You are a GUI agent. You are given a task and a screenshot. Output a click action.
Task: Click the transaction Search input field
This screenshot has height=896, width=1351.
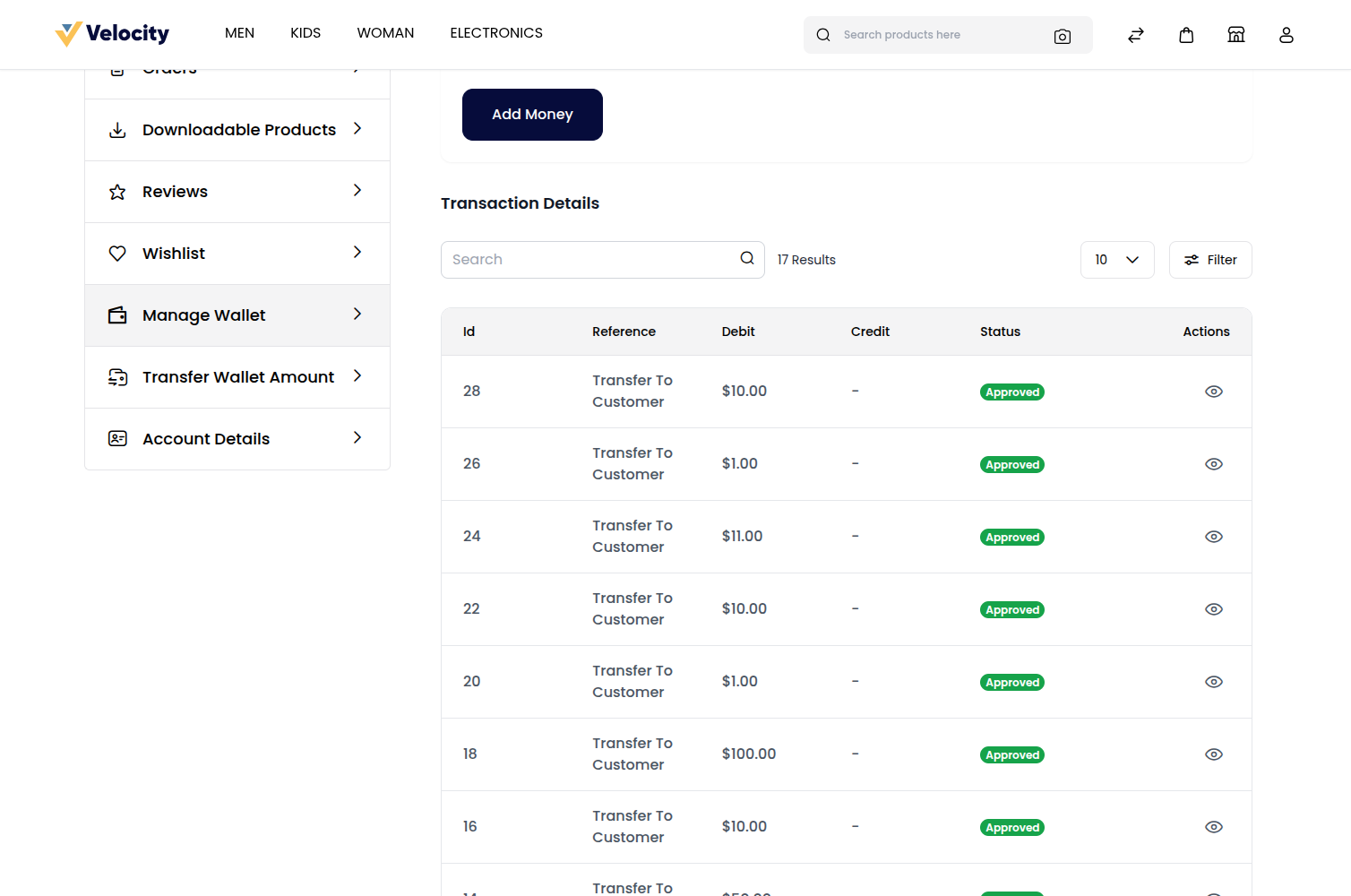pos(591,259)
